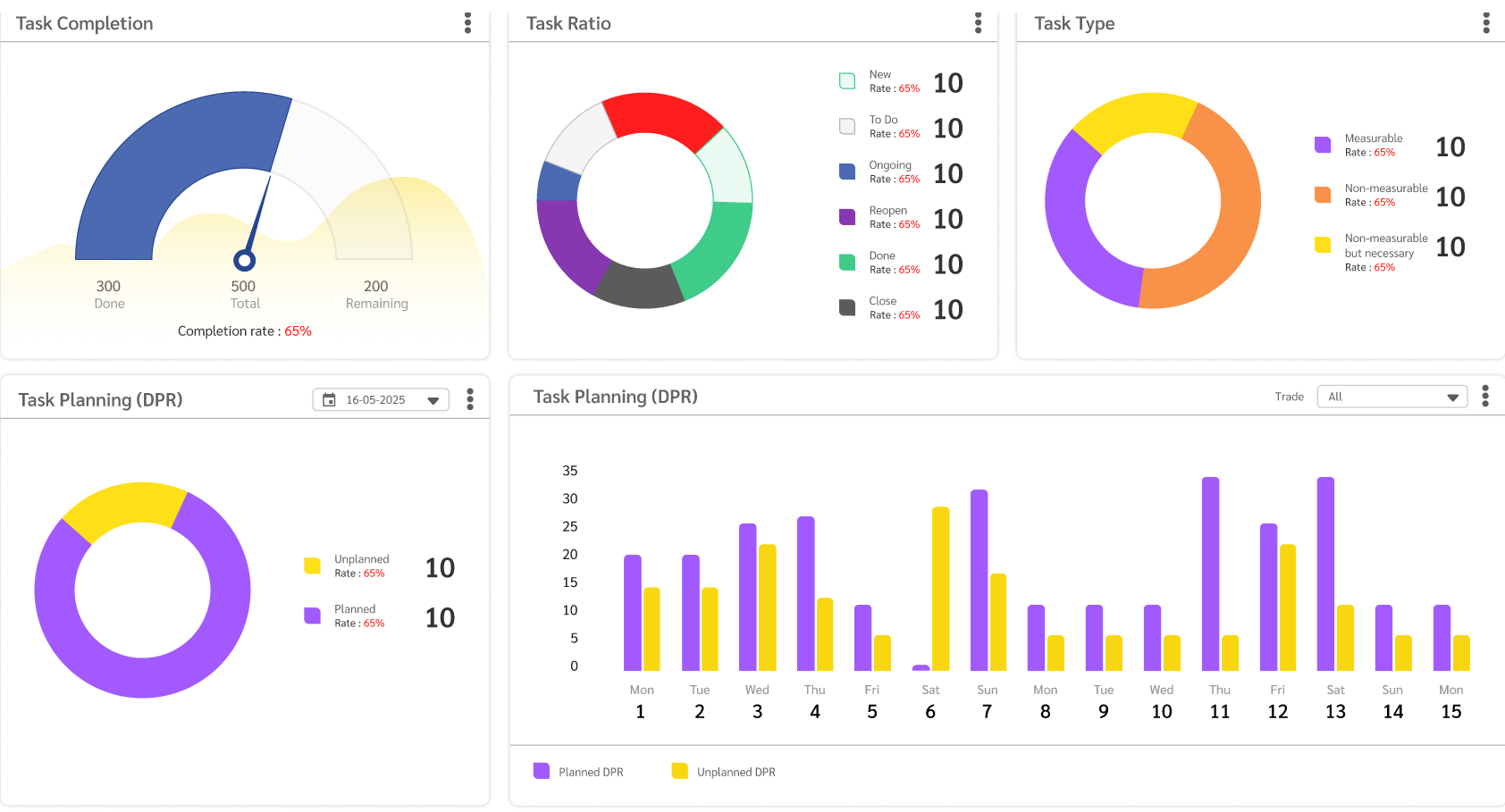
Task: Open the 16-05-2025 date dropdown
Action: 381,399
